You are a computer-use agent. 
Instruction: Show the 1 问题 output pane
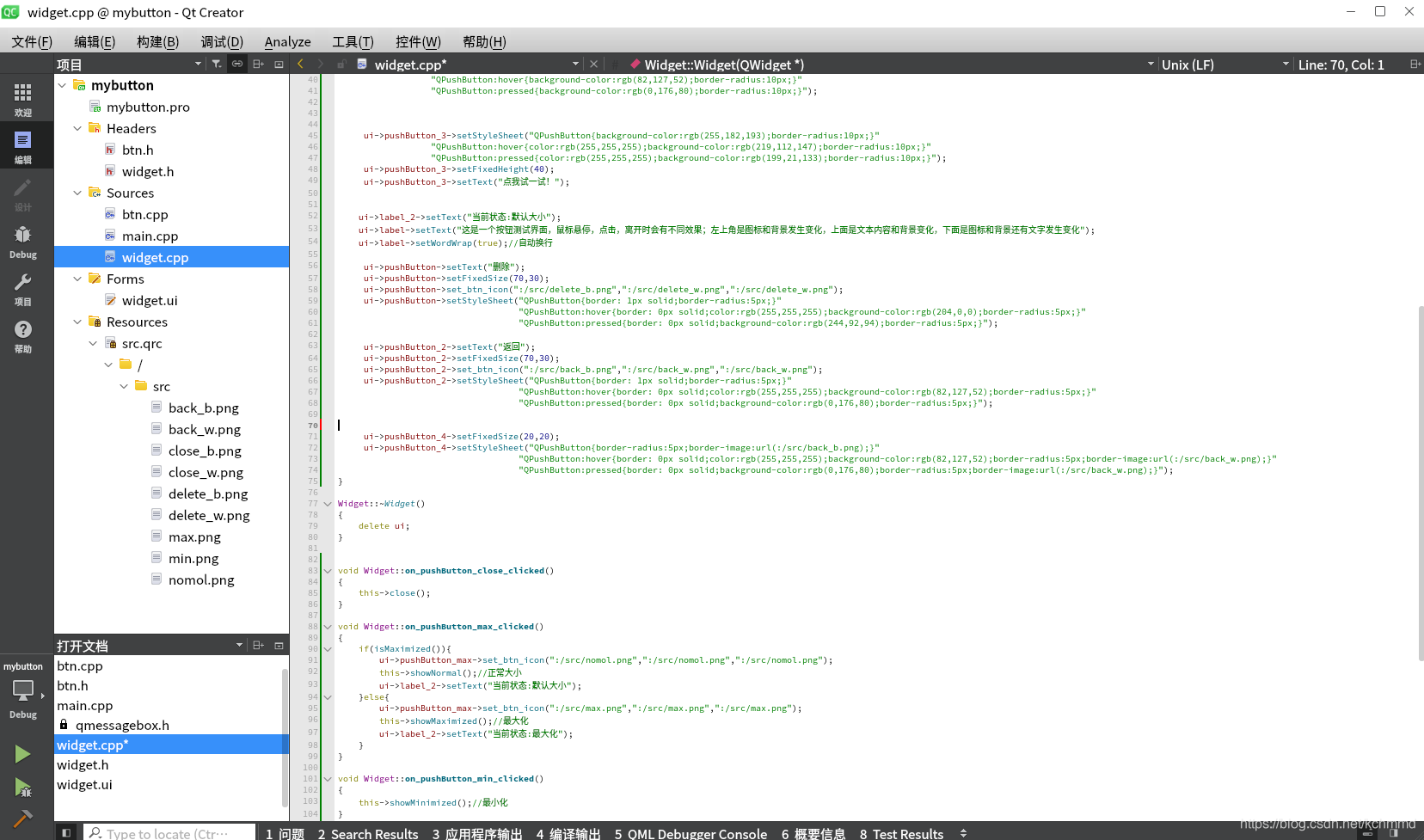285,833
